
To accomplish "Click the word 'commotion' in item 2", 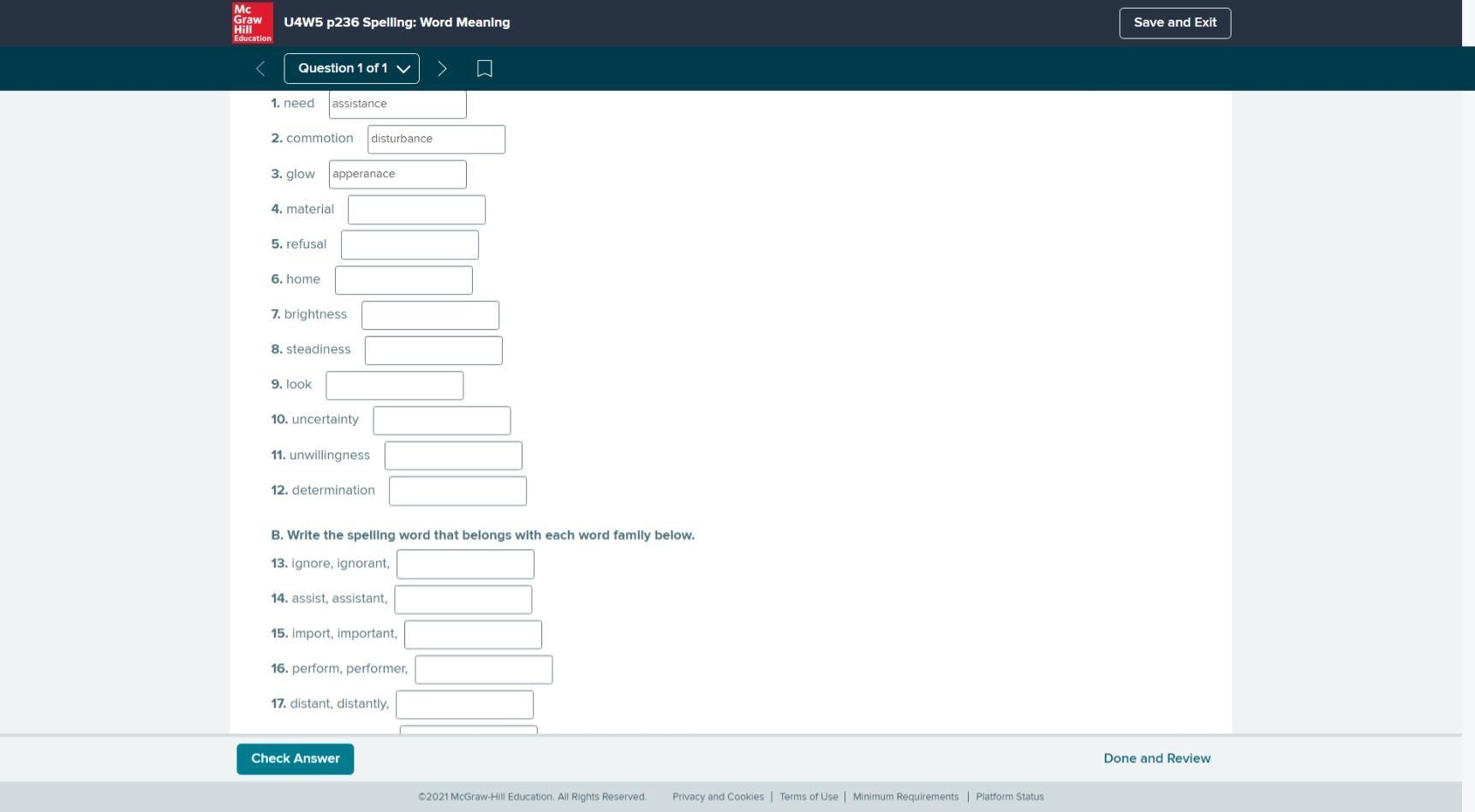I will 319,139.
